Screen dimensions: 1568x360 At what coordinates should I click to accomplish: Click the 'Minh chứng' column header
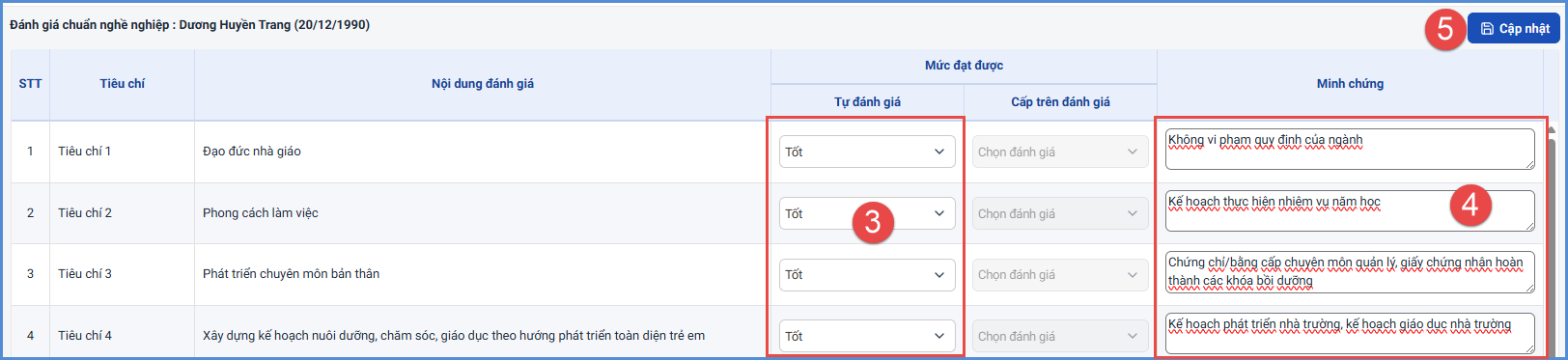[x=1350, y=84]
